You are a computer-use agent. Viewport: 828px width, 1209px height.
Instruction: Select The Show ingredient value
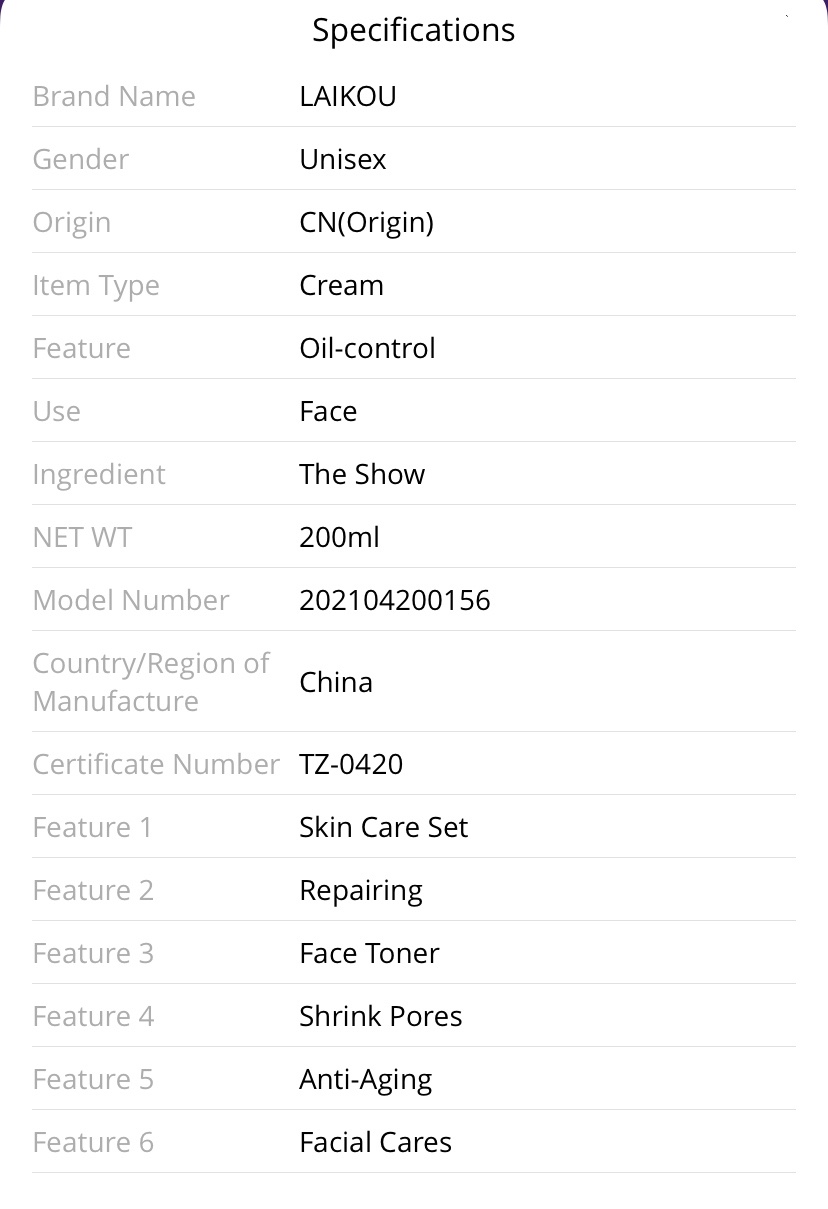362,474
